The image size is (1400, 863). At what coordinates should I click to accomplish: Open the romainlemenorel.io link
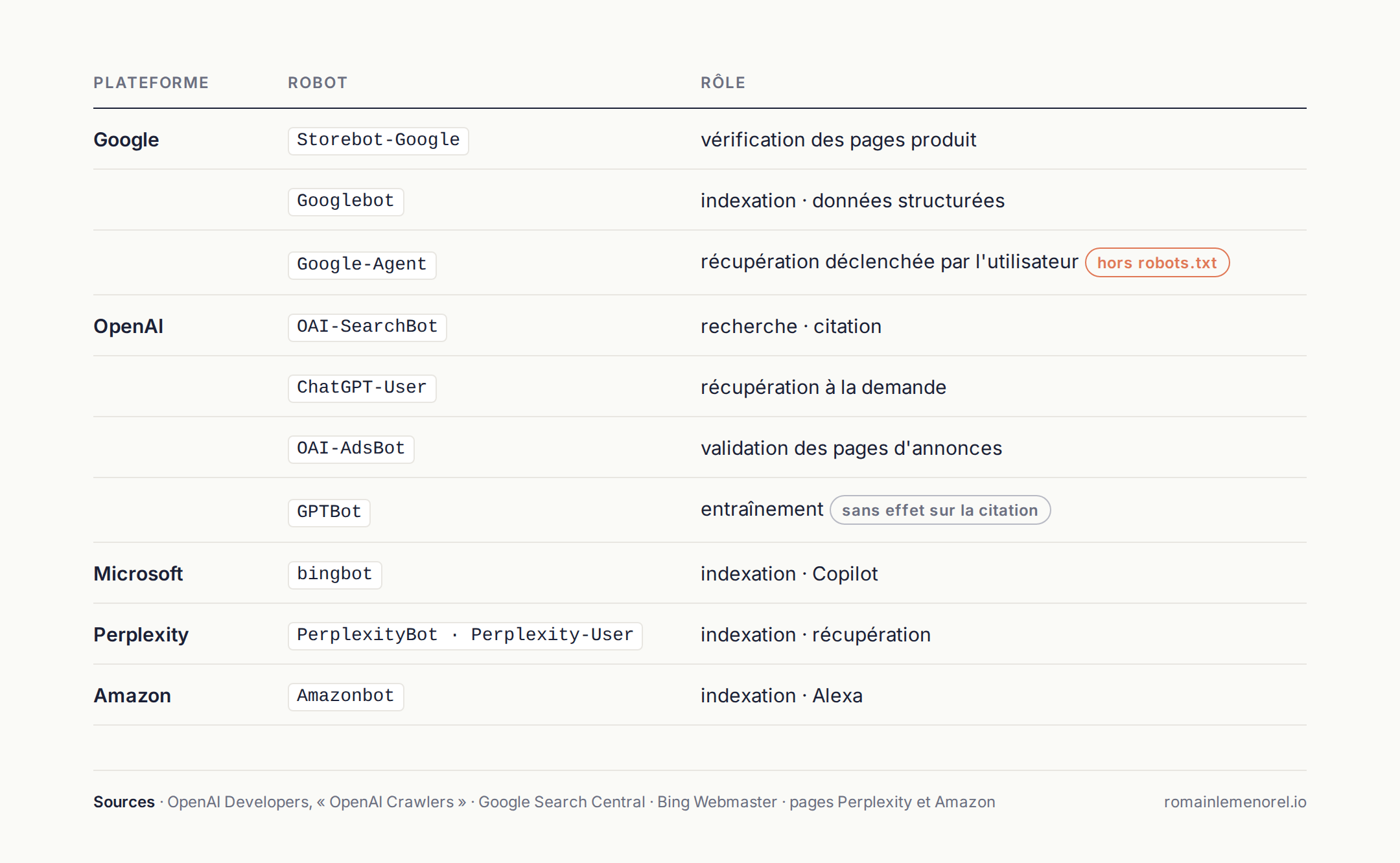click(x=1235, y=802)
